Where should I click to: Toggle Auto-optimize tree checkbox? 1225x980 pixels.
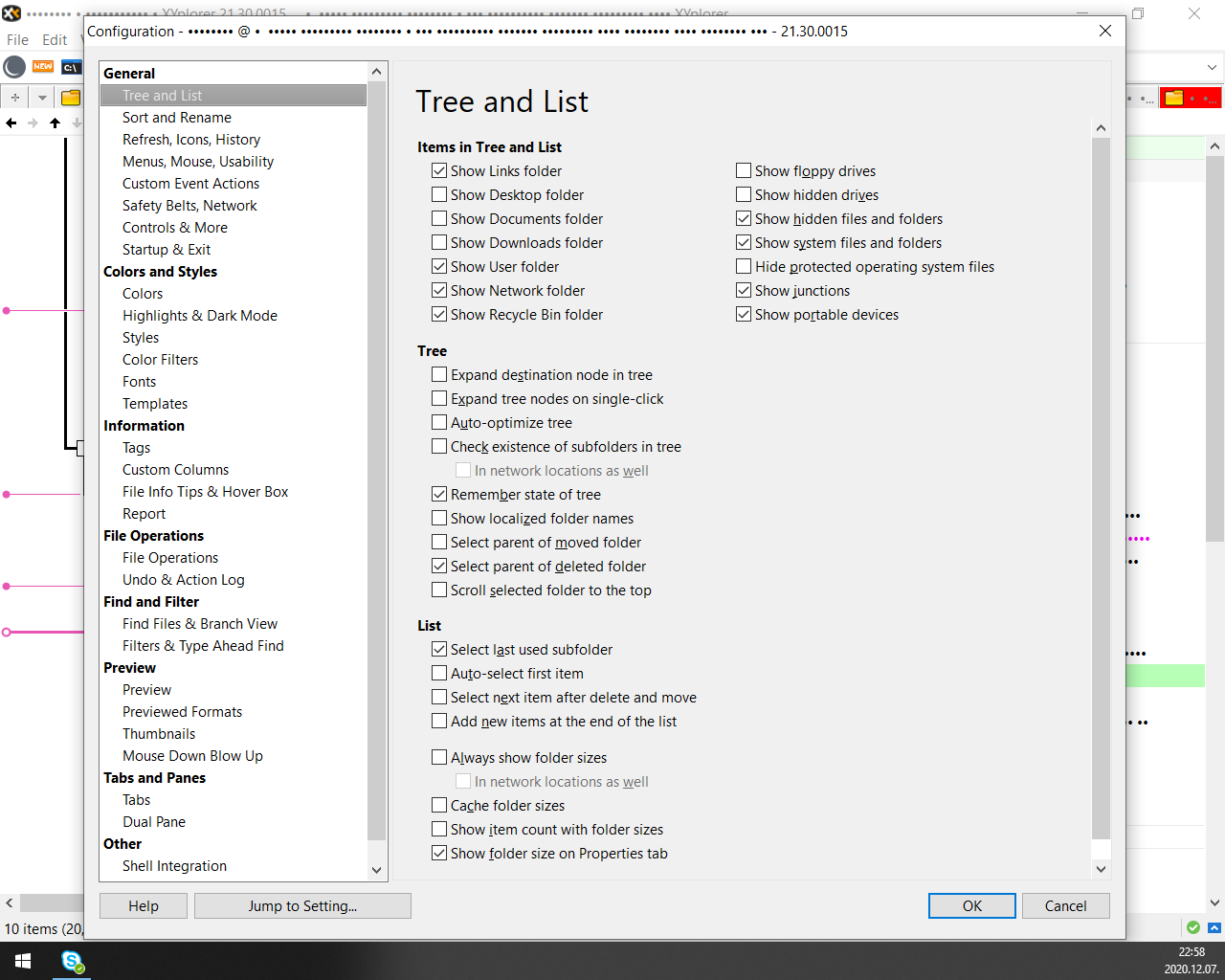(439, 423)
